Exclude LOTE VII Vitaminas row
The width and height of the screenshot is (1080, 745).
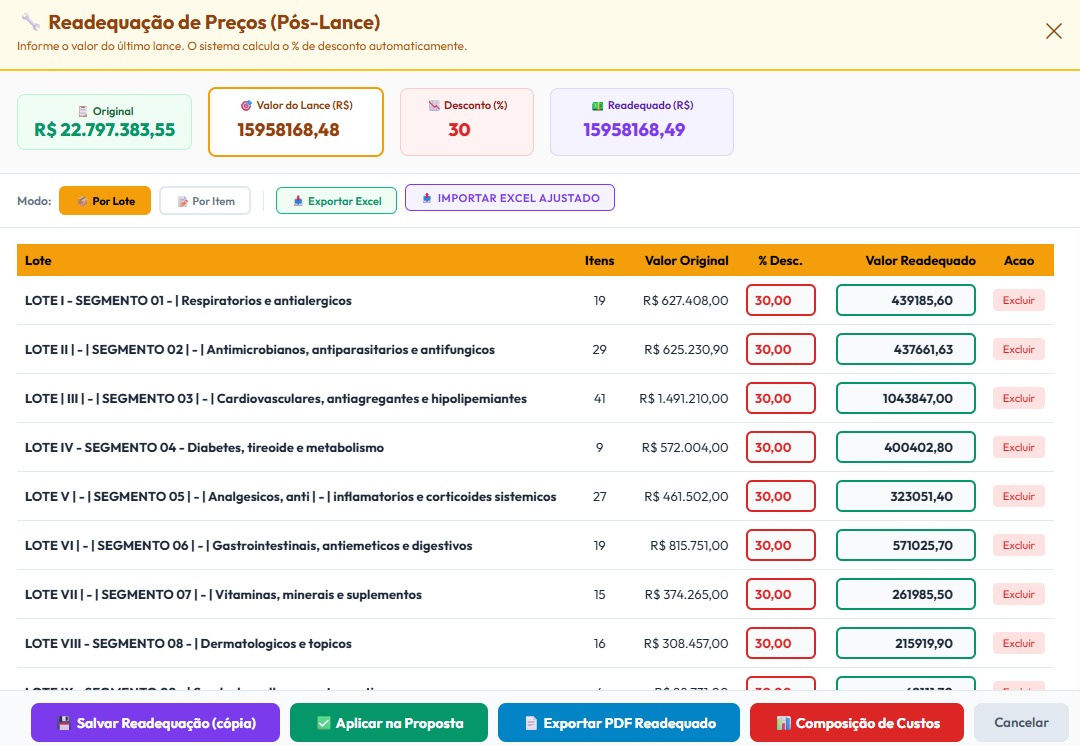coord(1019,594)
